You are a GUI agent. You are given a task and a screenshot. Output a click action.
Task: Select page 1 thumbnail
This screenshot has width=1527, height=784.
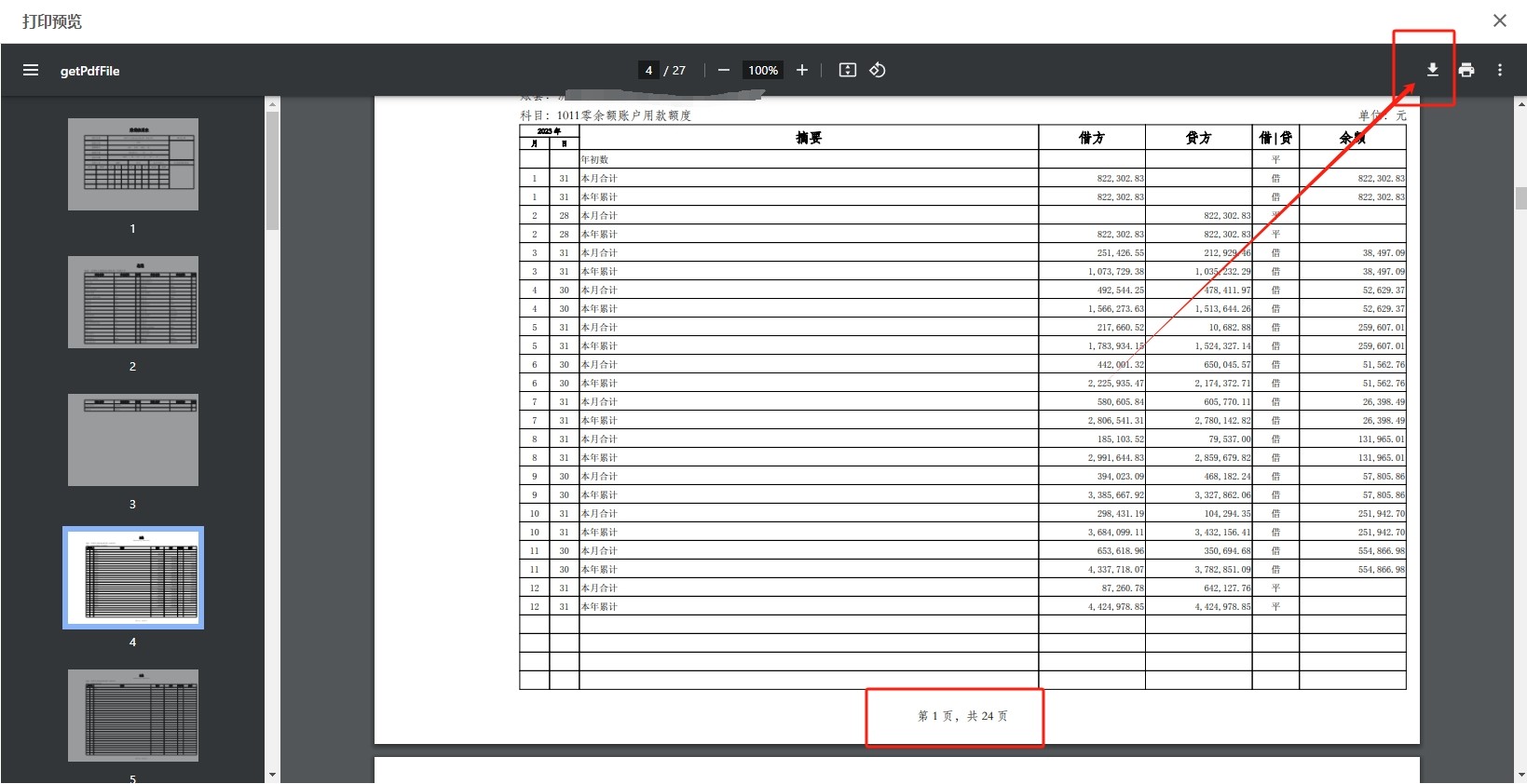coord(133,164)
